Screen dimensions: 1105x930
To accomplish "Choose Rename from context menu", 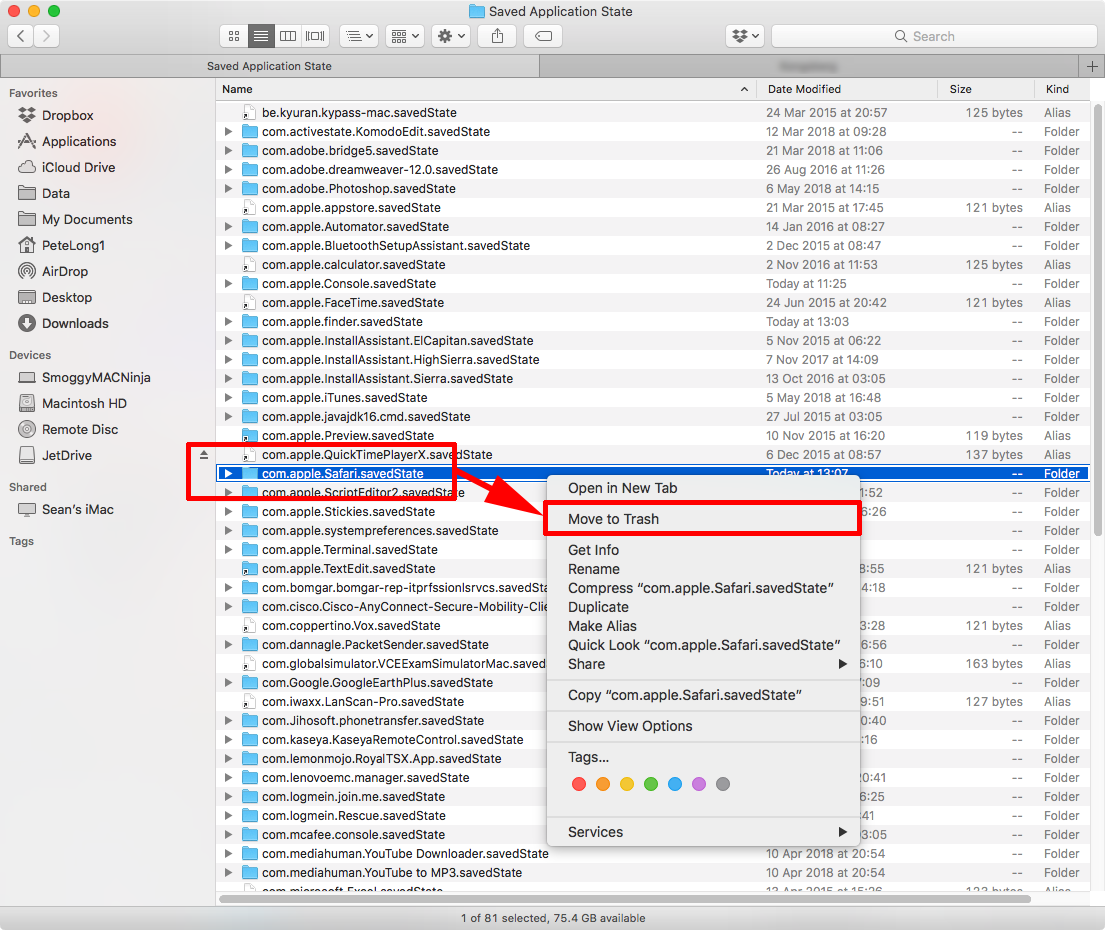I will click(x=703, y=569).
